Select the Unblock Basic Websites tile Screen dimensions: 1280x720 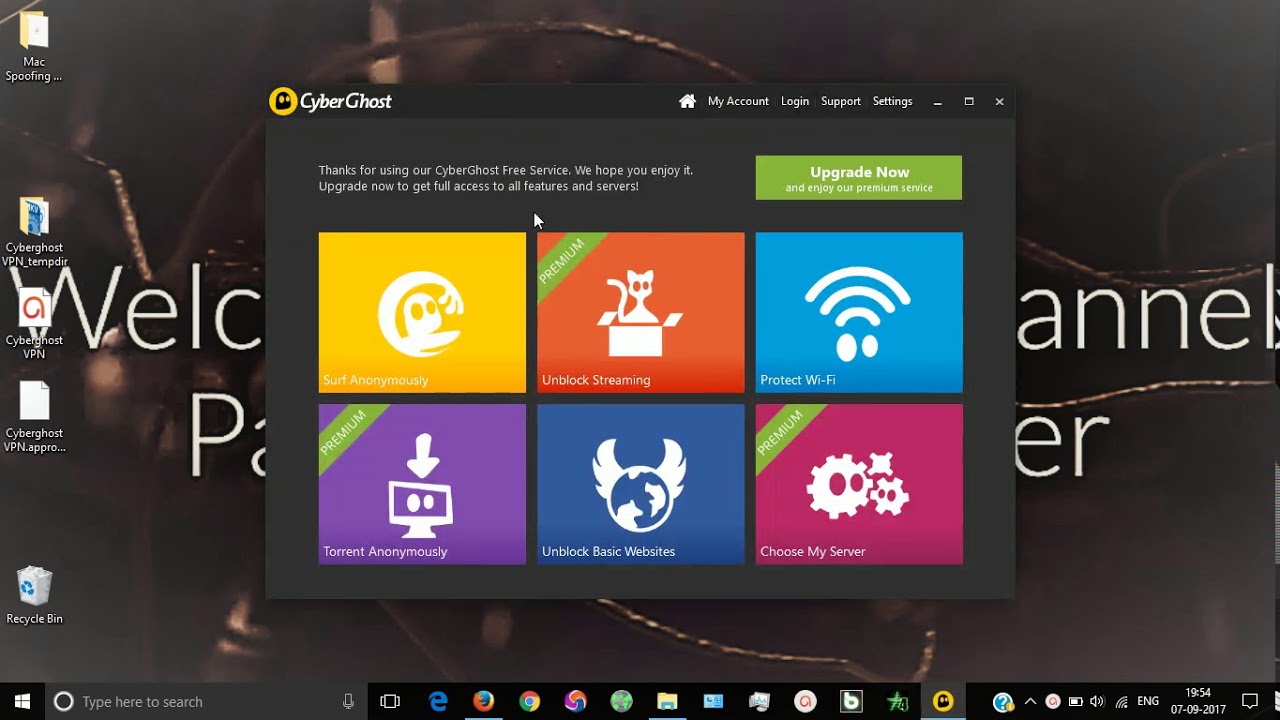point(641,484)
